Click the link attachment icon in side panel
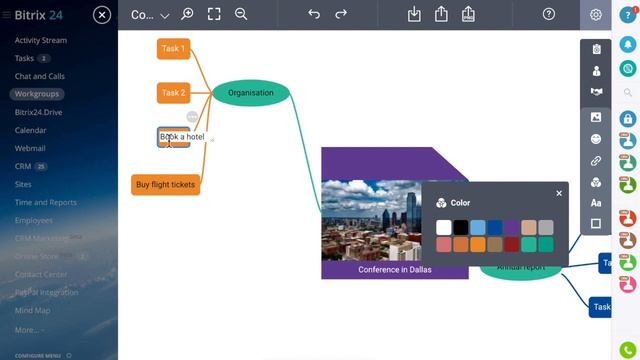The width and height of the screenshot is (640, 360). coord(596,161)
